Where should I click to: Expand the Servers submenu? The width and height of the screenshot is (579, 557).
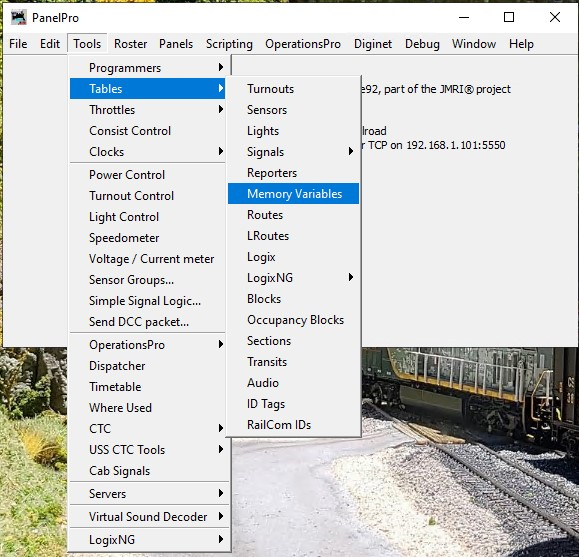pyautogui.click(x=149, y=493)
